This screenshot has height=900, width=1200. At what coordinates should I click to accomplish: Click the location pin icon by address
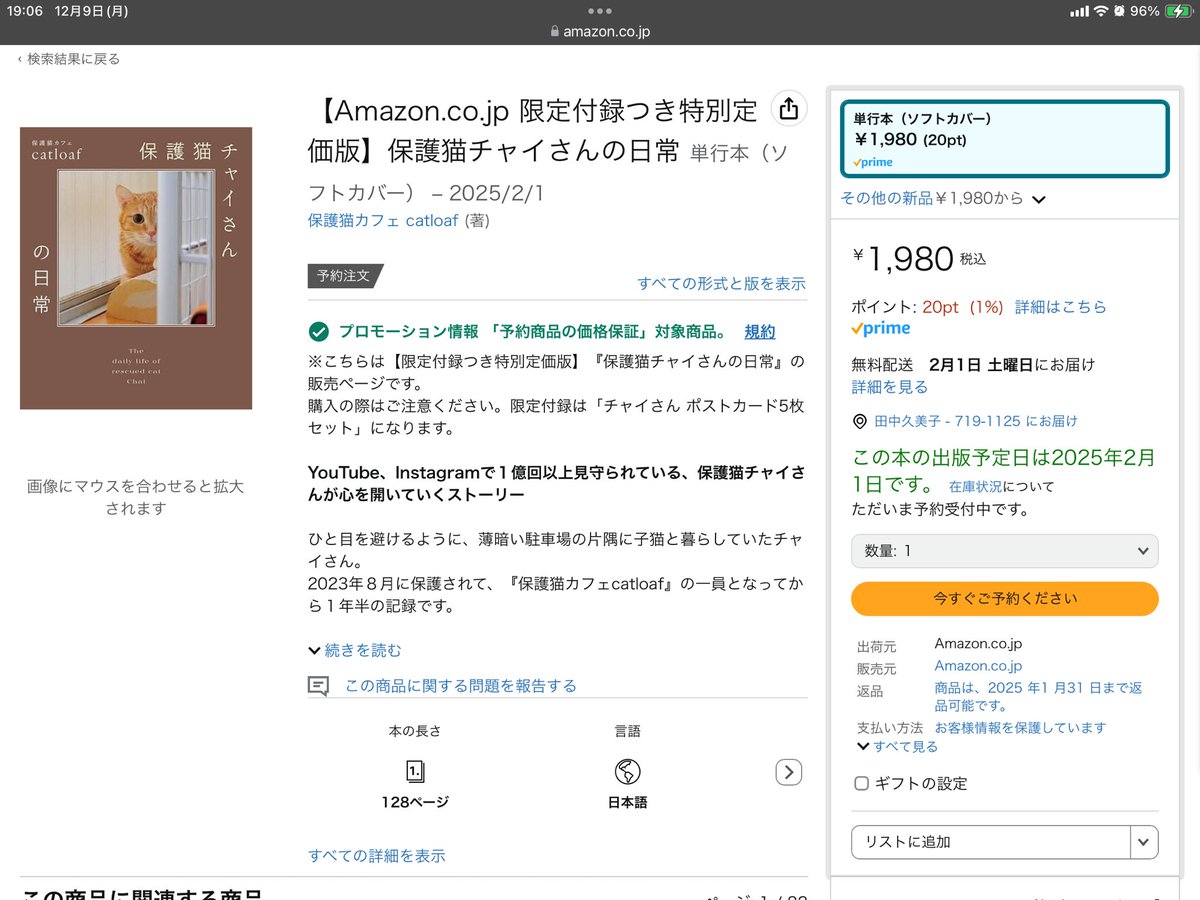[859, 421]
